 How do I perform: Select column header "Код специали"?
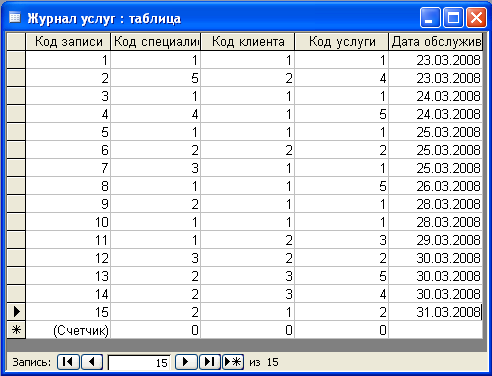[156, 41]
